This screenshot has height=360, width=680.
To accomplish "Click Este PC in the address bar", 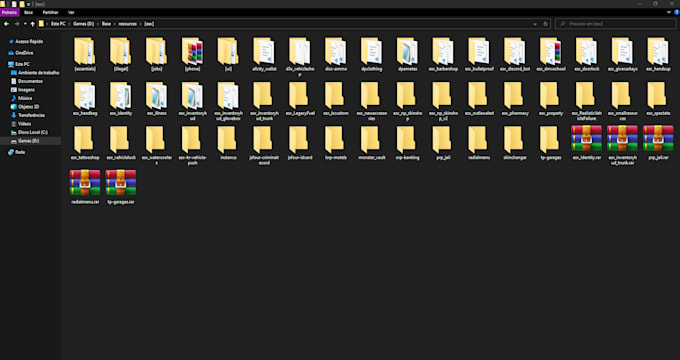I will coord(58,24).
